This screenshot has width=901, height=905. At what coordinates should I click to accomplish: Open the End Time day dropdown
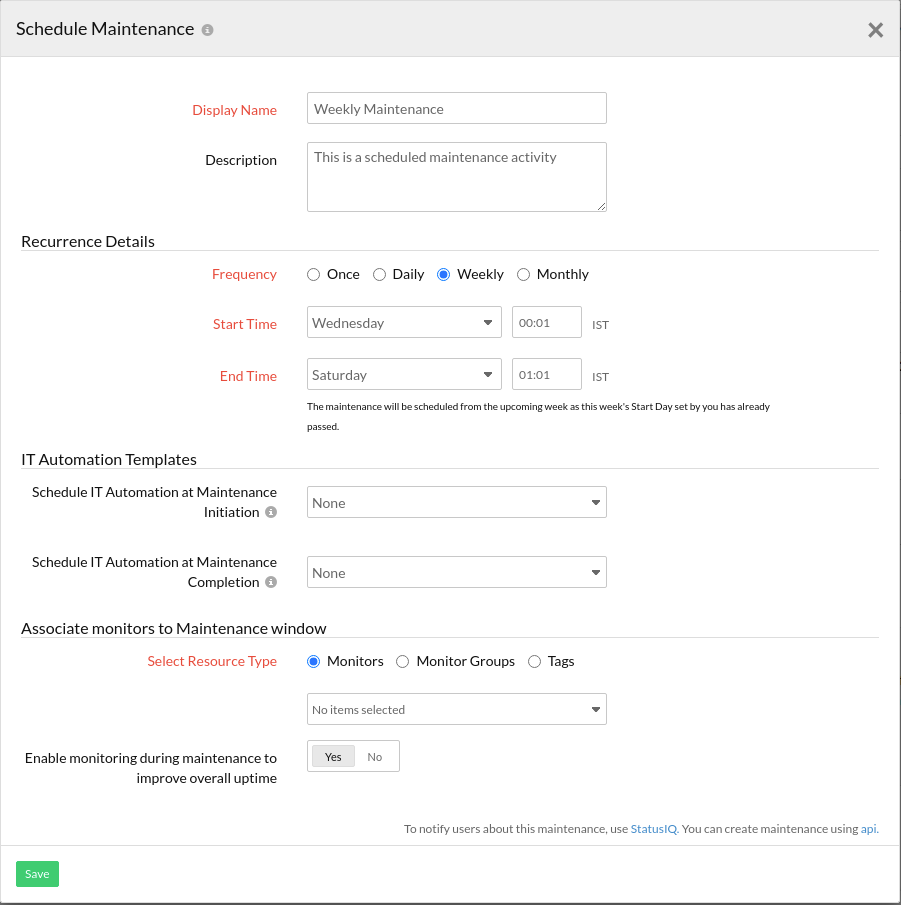(404, 375)
